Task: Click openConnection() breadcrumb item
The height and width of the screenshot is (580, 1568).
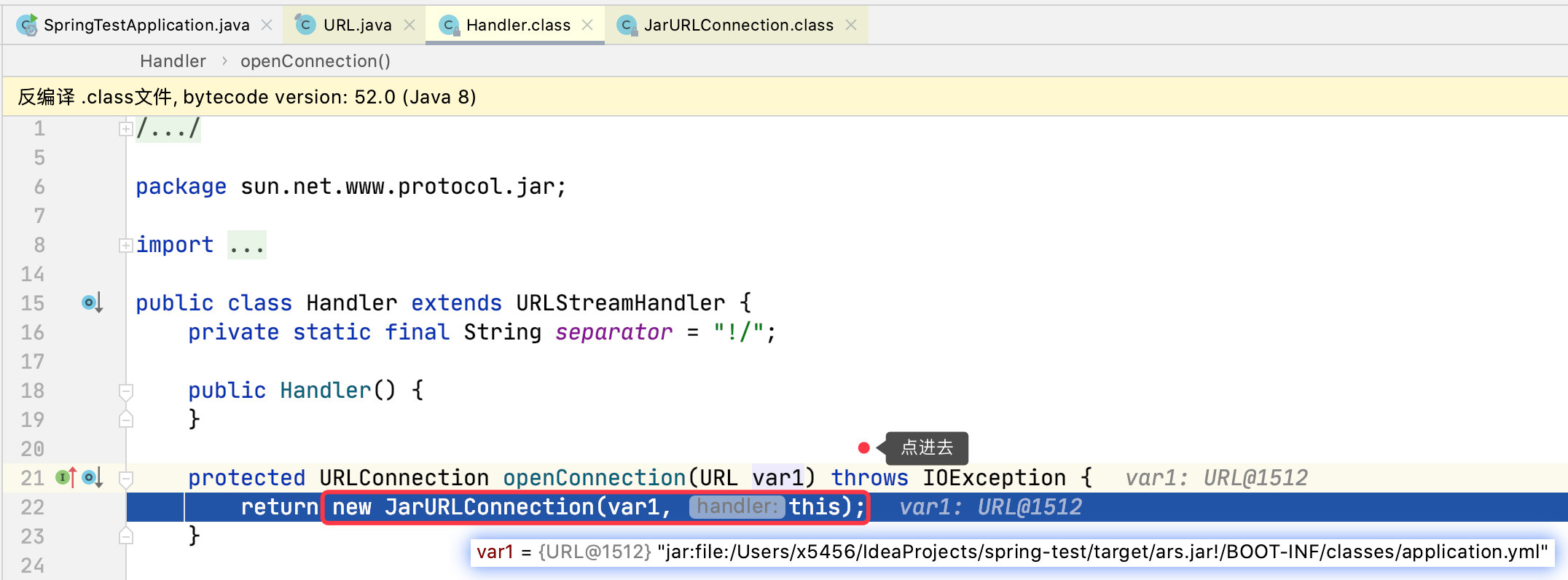Action: pos(315,61)
